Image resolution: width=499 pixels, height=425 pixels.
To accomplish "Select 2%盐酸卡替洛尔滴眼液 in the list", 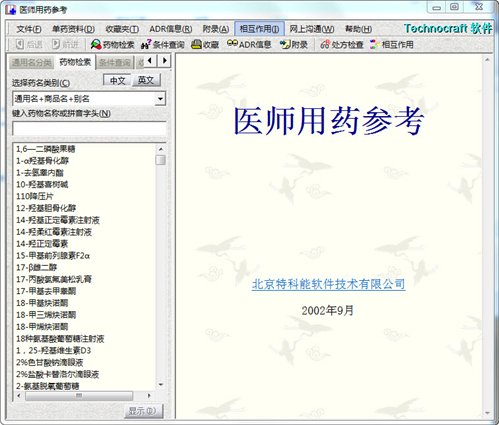I will [x=57, y=374].
